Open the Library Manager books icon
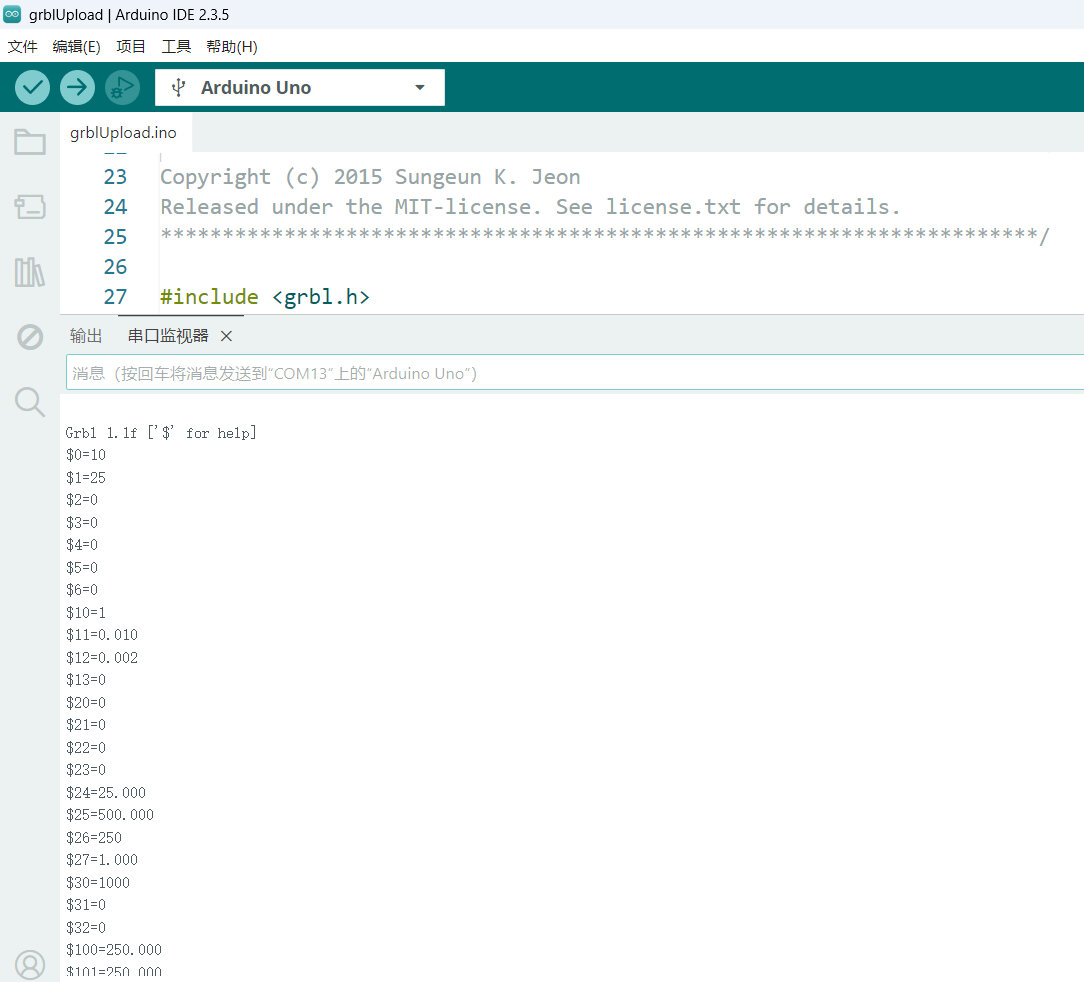This screenshot has width=1084, height=982. 30,272
